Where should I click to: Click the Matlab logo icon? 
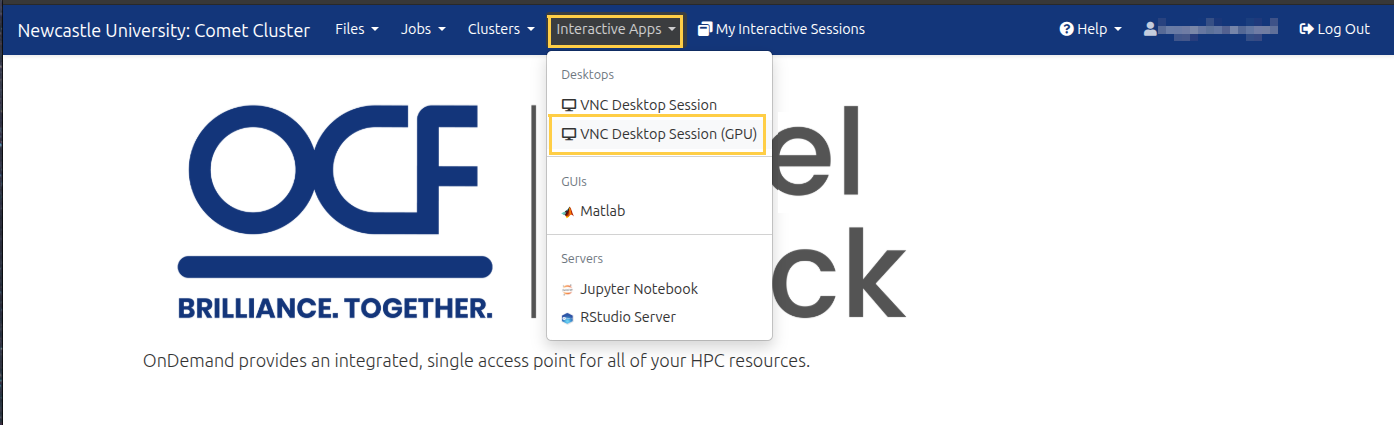[x=568, y=212]
